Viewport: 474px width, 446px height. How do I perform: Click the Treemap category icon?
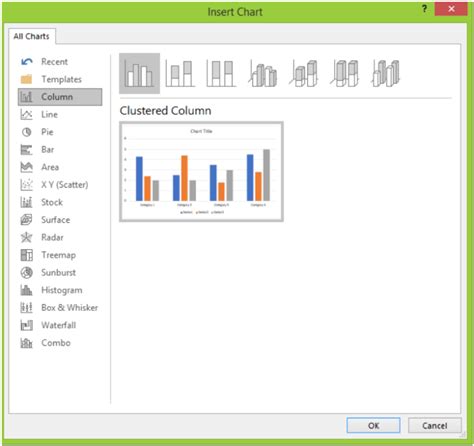tap(27, 255)
